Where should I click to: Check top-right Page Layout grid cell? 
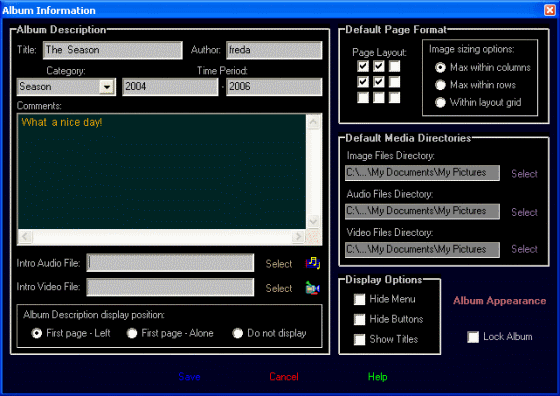[394, 66]
